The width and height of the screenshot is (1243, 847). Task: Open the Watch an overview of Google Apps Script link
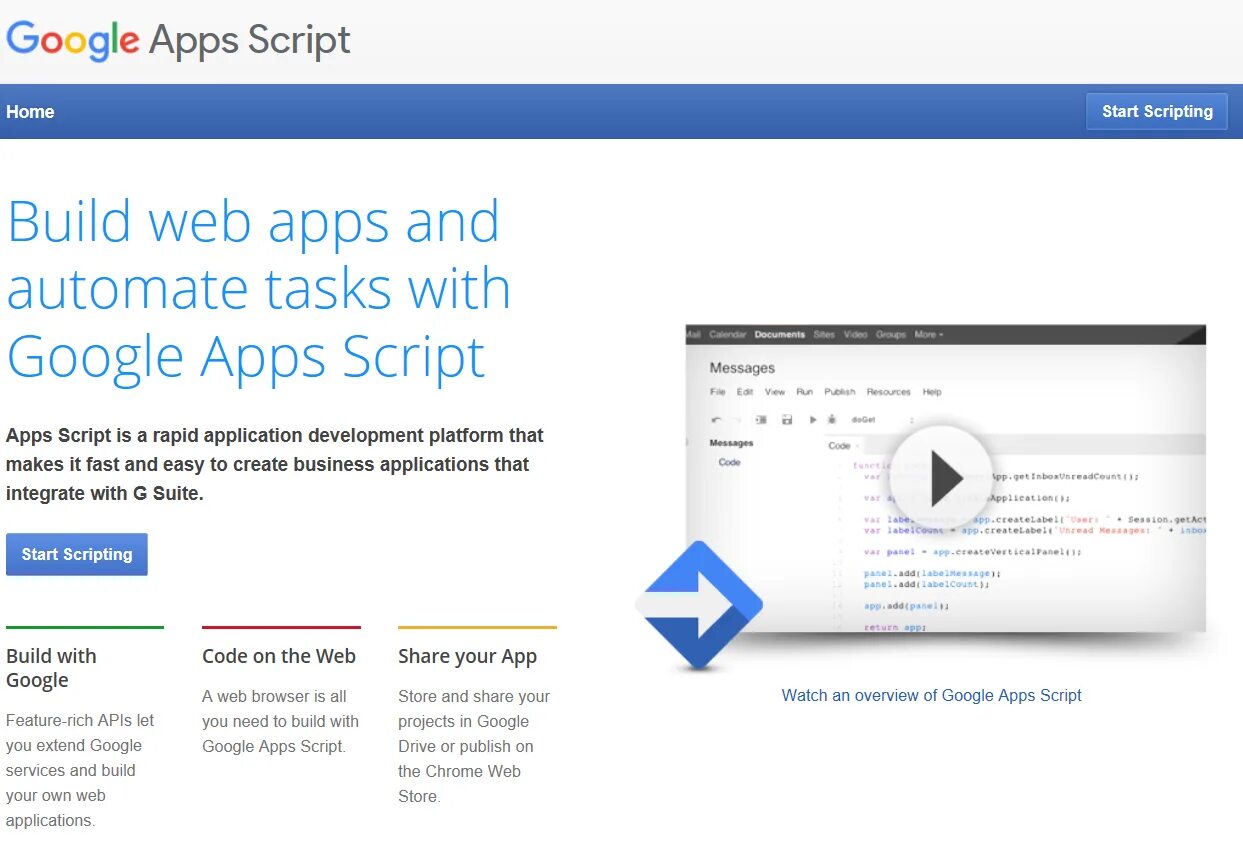[931, 695]
